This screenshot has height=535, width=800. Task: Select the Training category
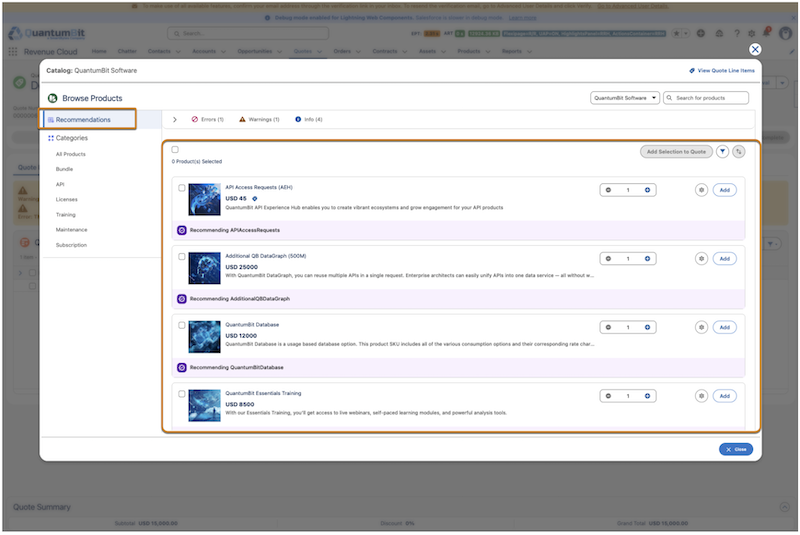click(x=65, y=215)
